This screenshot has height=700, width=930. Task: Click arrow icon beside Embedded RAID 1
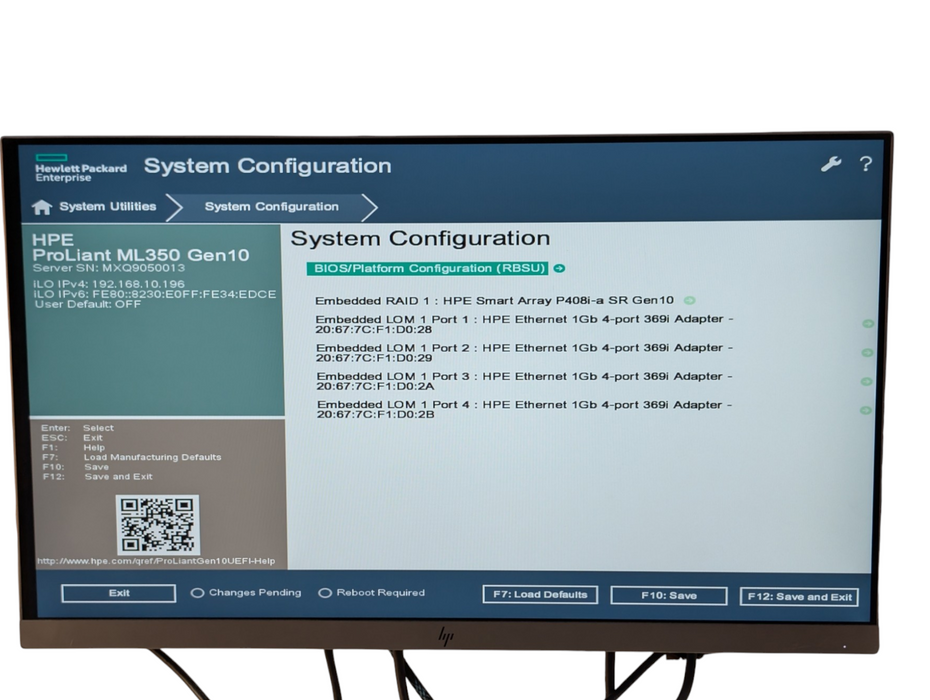[689, 300]
